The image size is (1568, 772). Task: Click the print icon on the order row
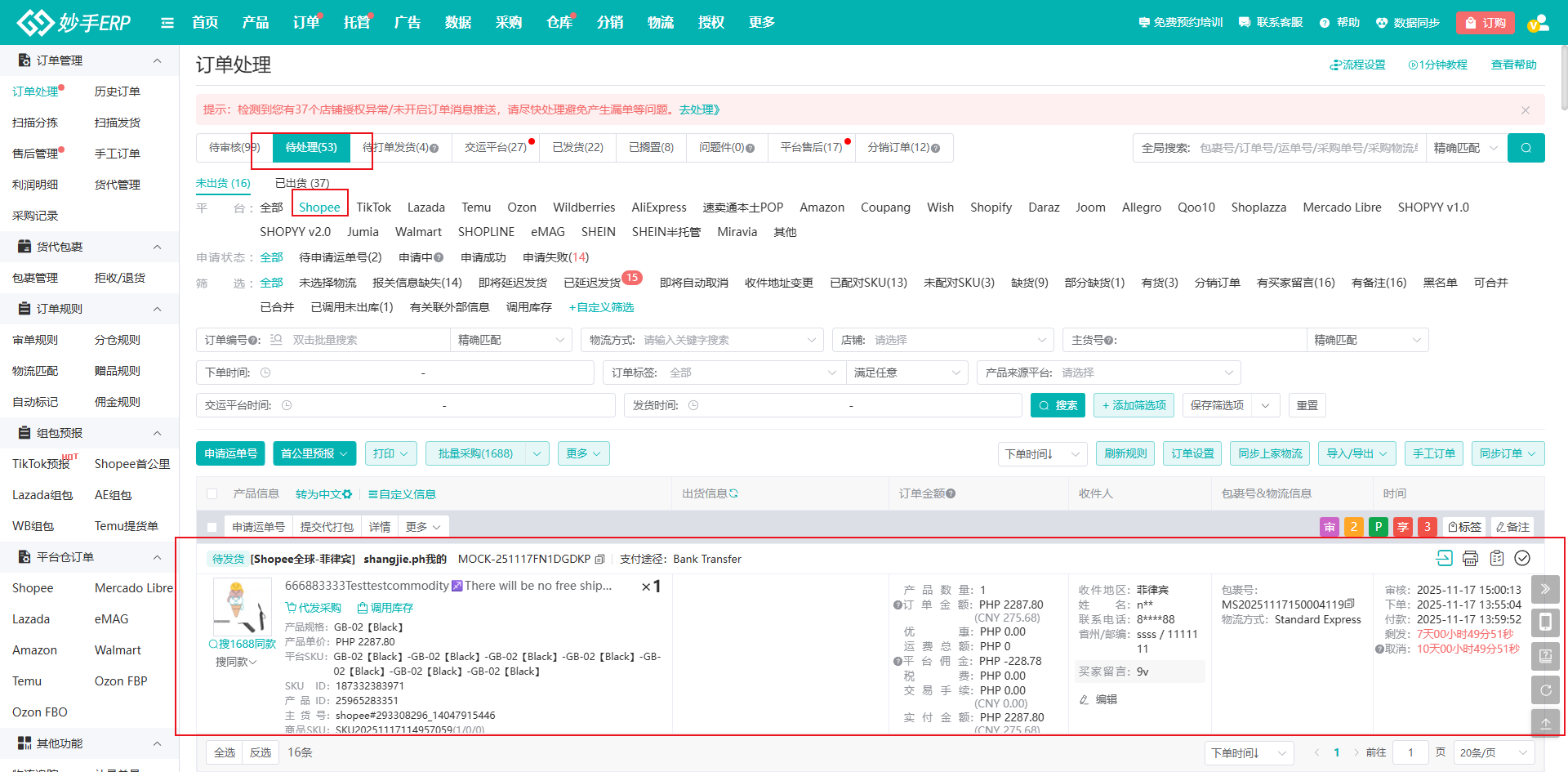(x=1470, y=559)
